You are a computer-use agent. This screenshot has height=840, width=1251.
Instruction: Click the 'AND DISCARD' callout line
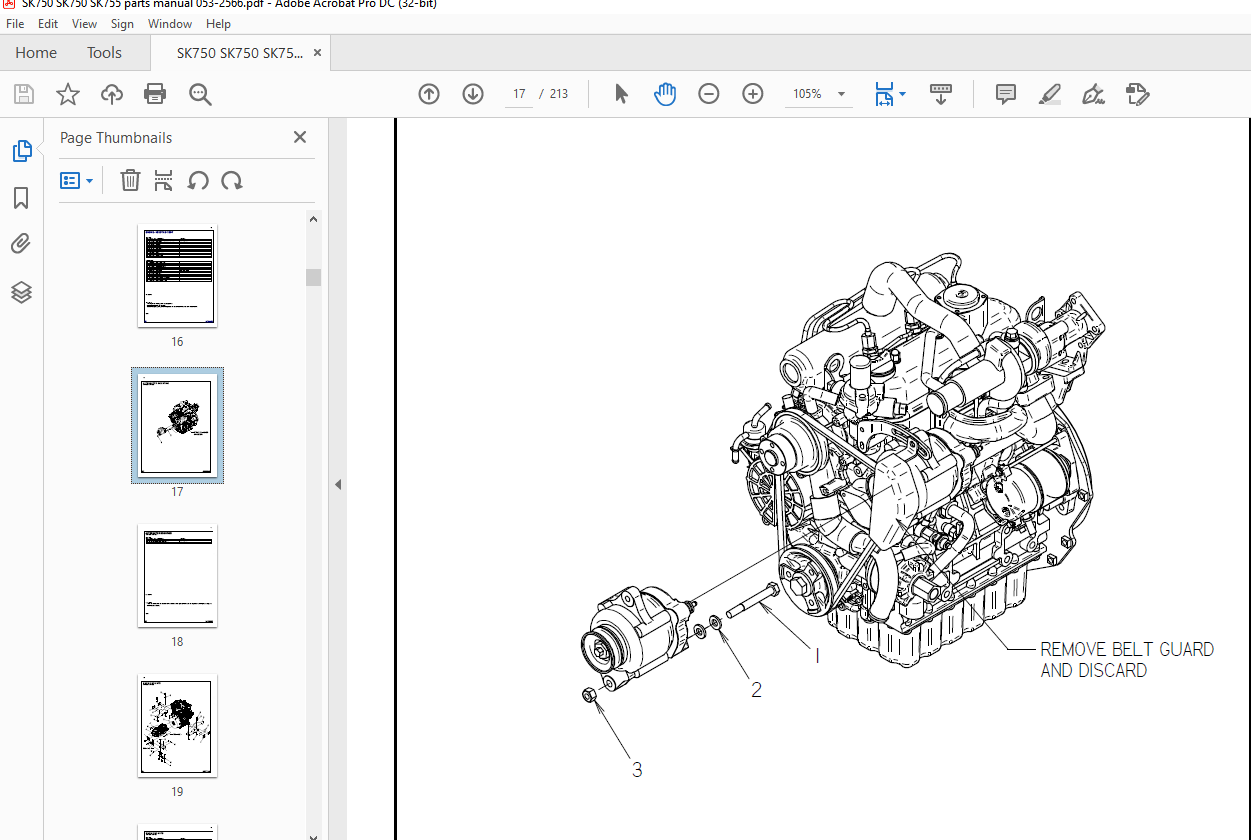click(1094, 670)
